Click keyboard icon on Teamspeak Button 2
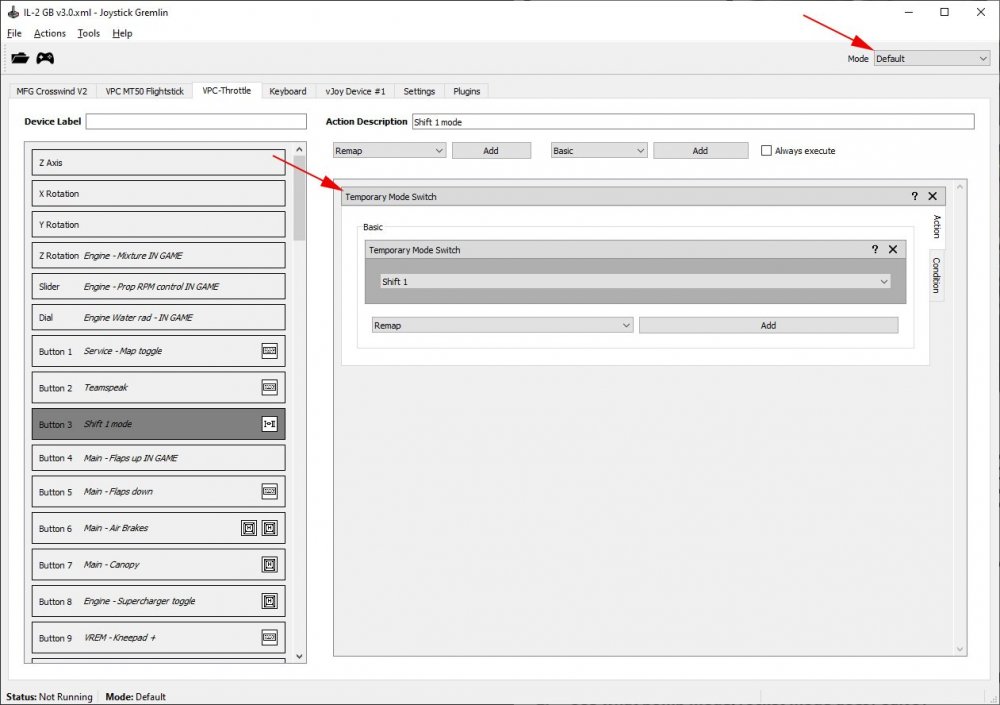The width and height of the screenshot is (1000, 705). tap(269, 388)
